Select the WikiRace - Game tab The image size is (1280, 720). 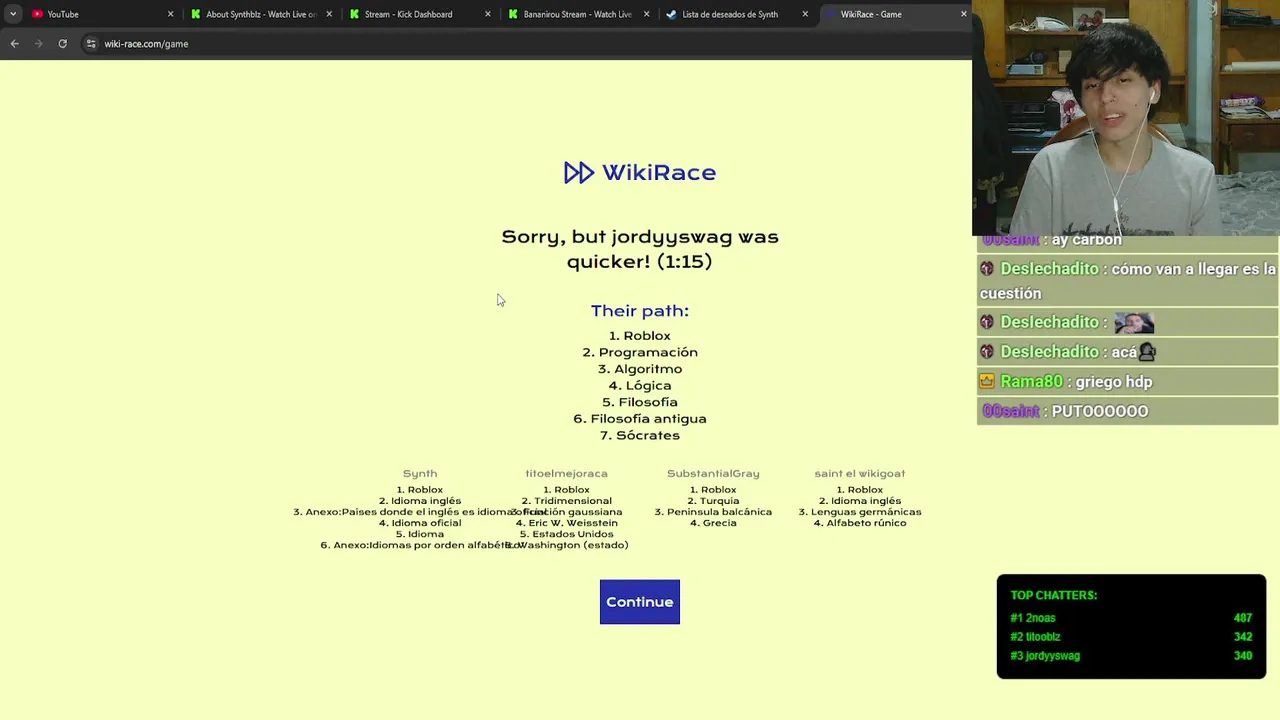[x=895, y=14]
